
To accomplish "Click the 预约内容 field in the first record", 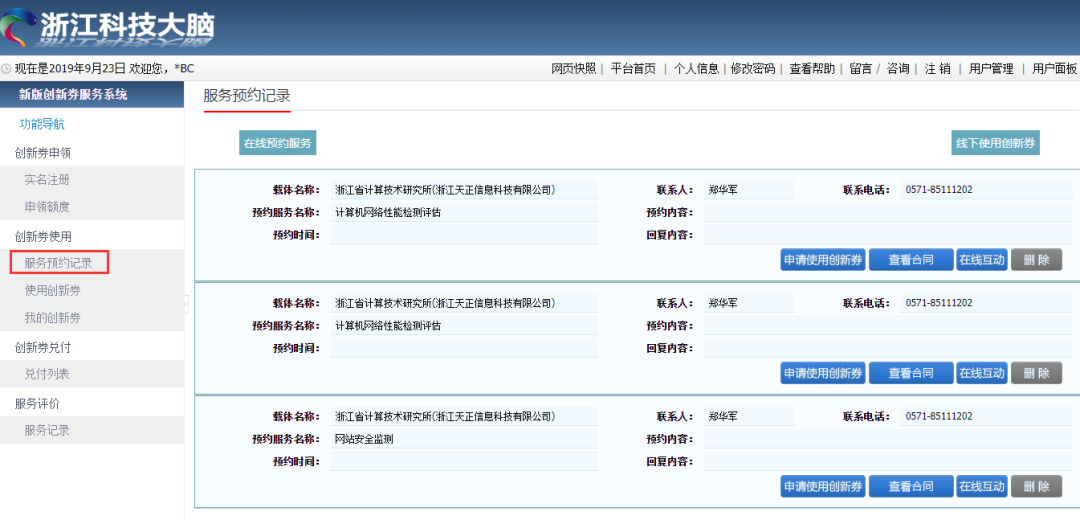I will pos(888,212).
